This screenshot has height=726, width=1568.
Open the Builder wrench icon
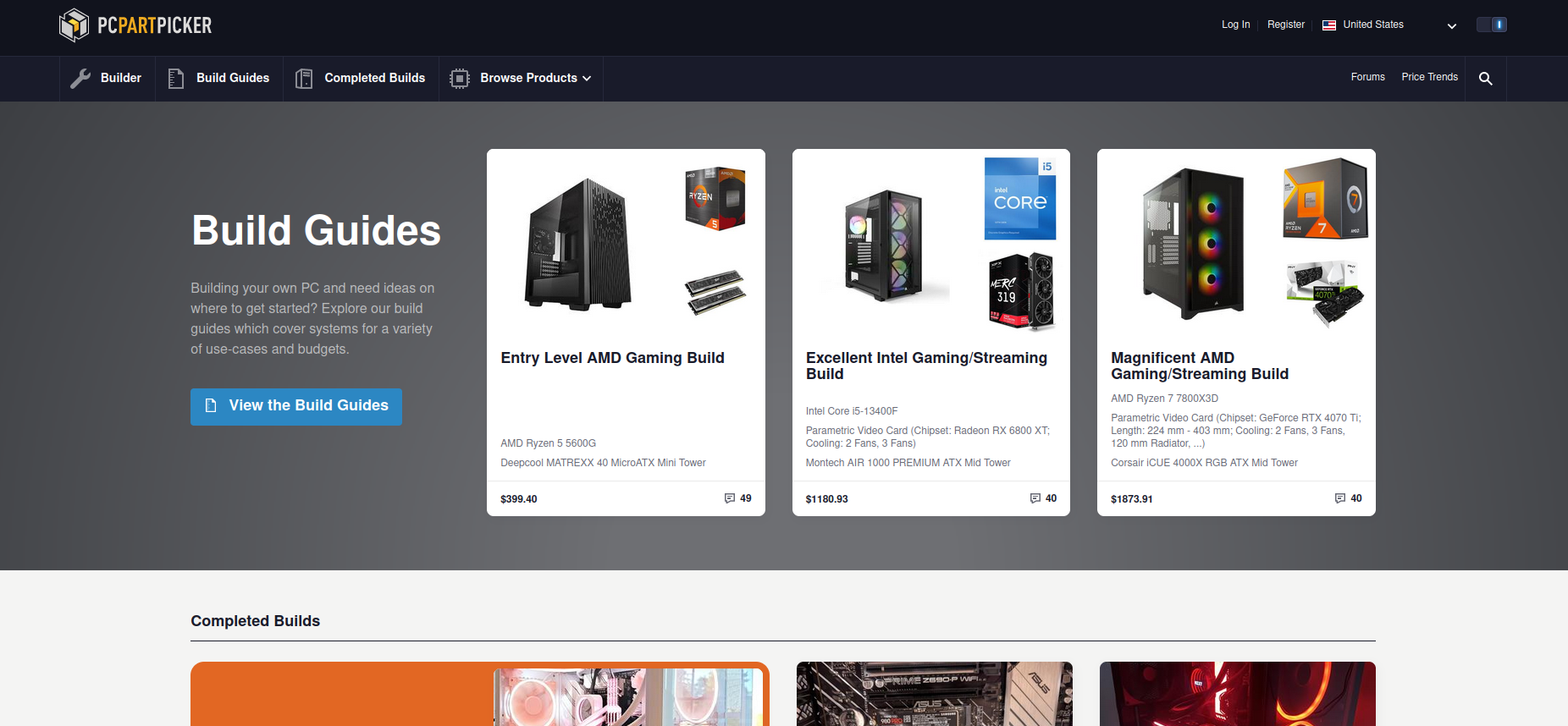tap(80, 79)
